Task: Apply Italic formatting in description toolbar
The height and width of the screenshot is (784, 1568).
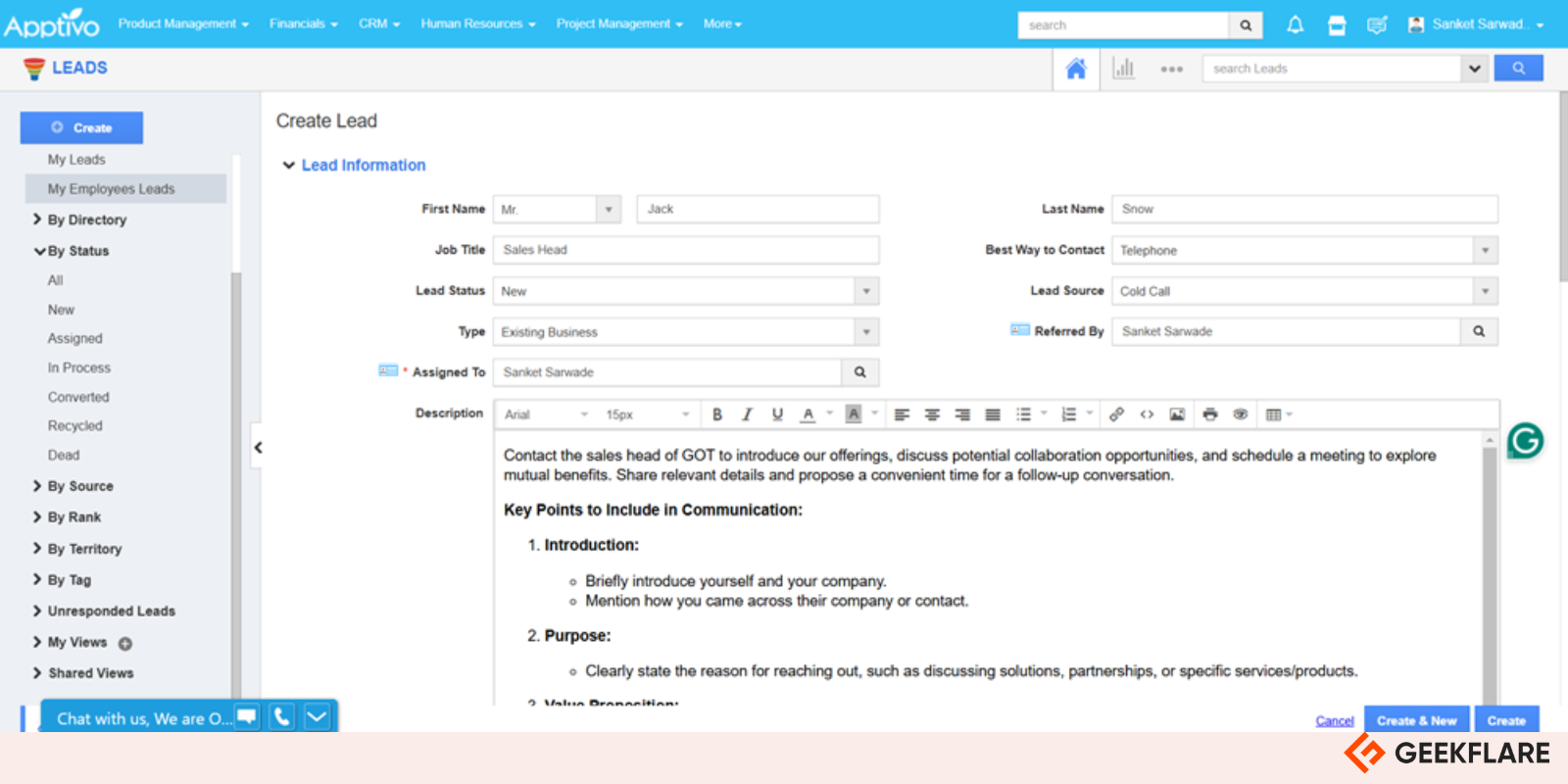Action: click(x=747, y=415)
